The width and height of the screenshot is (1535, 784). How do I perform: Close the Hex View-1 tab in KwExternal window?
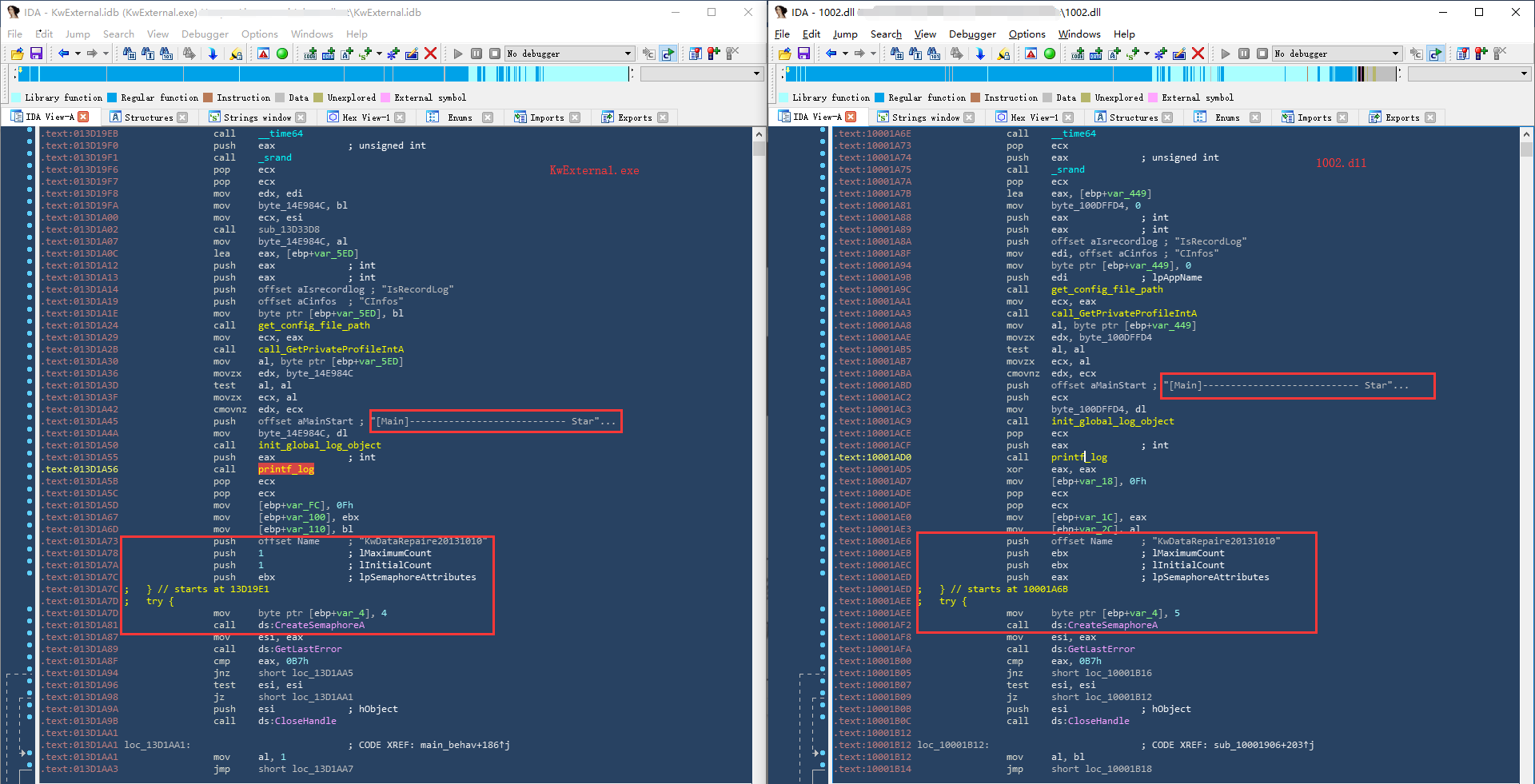[x=401, y=117]
